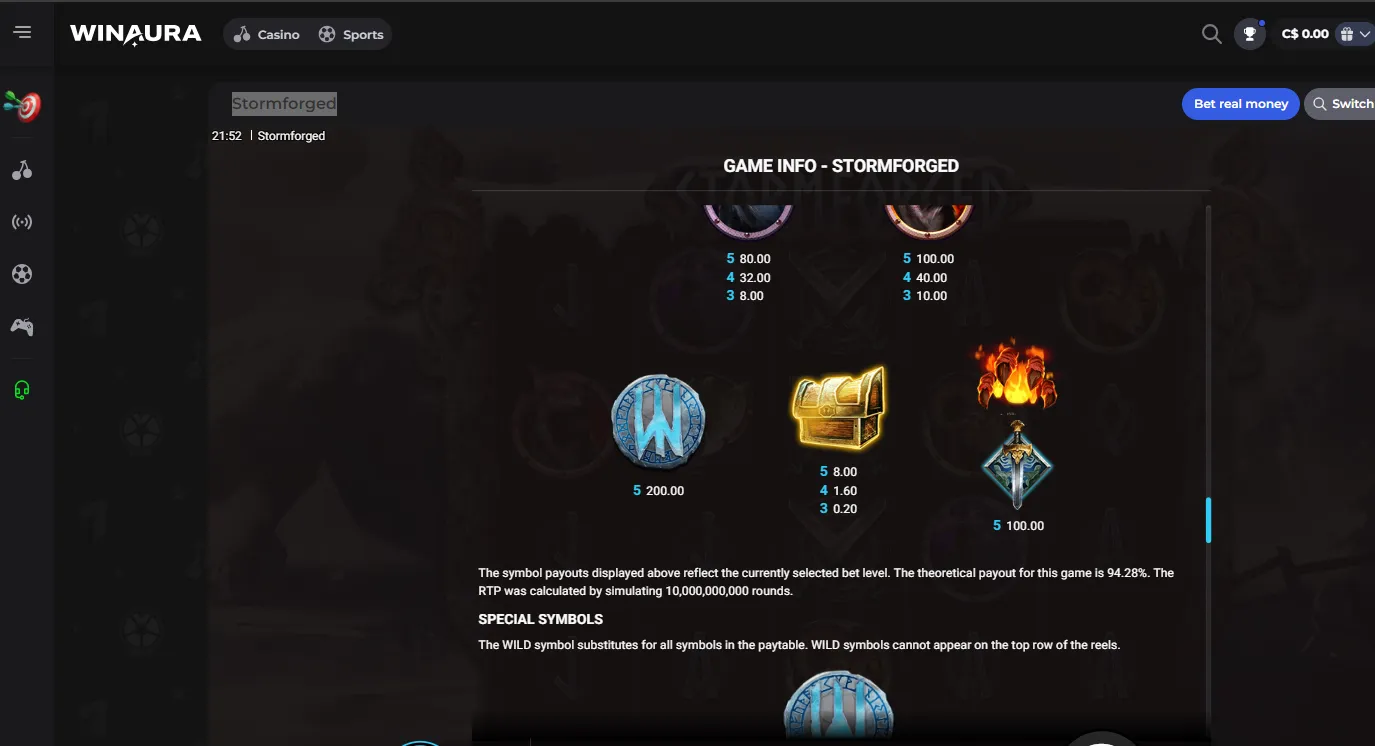Click the Switch game search button
This screenshot has width=1375, height=746.
click(1340, 104)
